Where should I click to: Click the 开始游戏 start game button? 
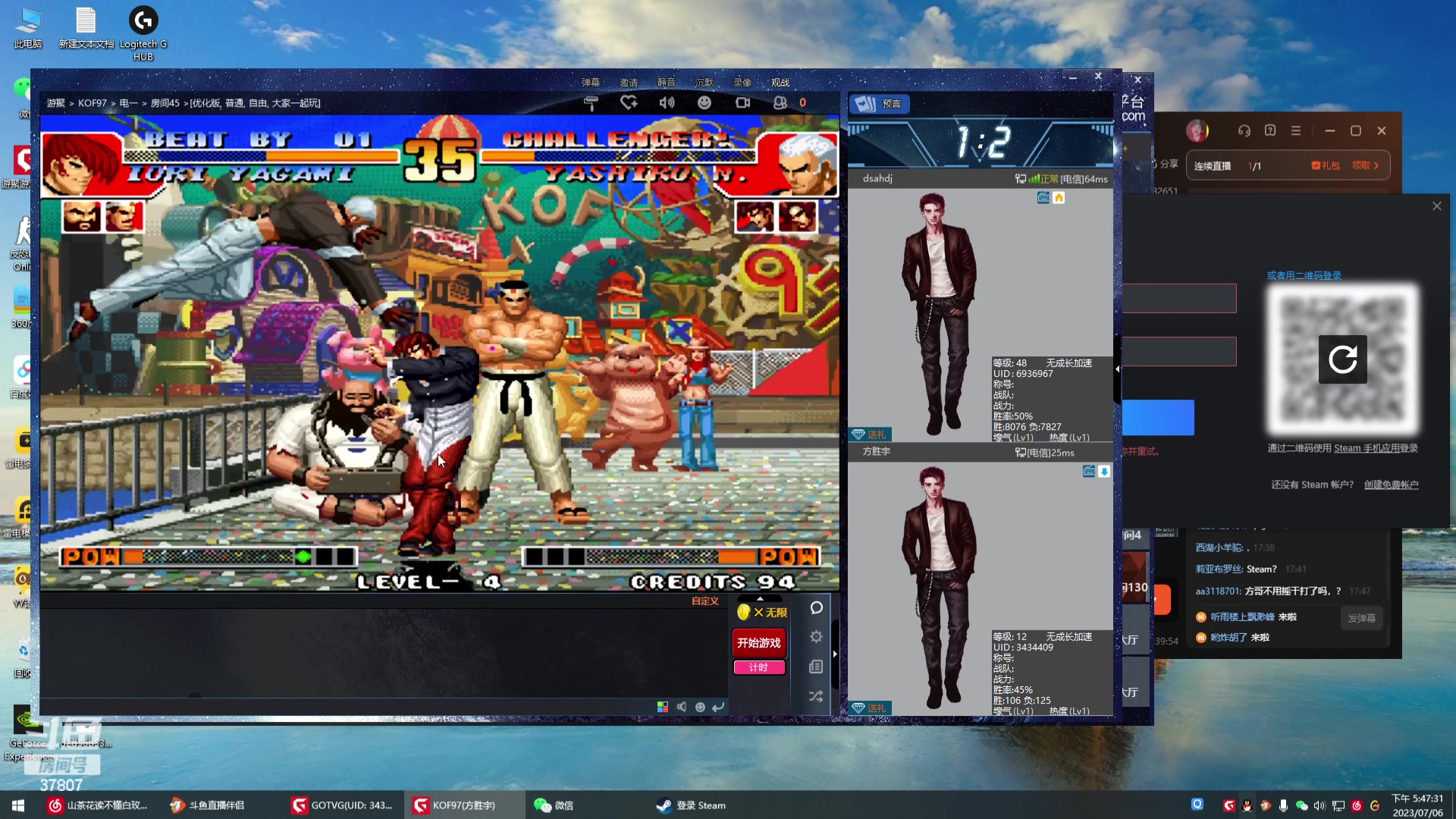759,643
